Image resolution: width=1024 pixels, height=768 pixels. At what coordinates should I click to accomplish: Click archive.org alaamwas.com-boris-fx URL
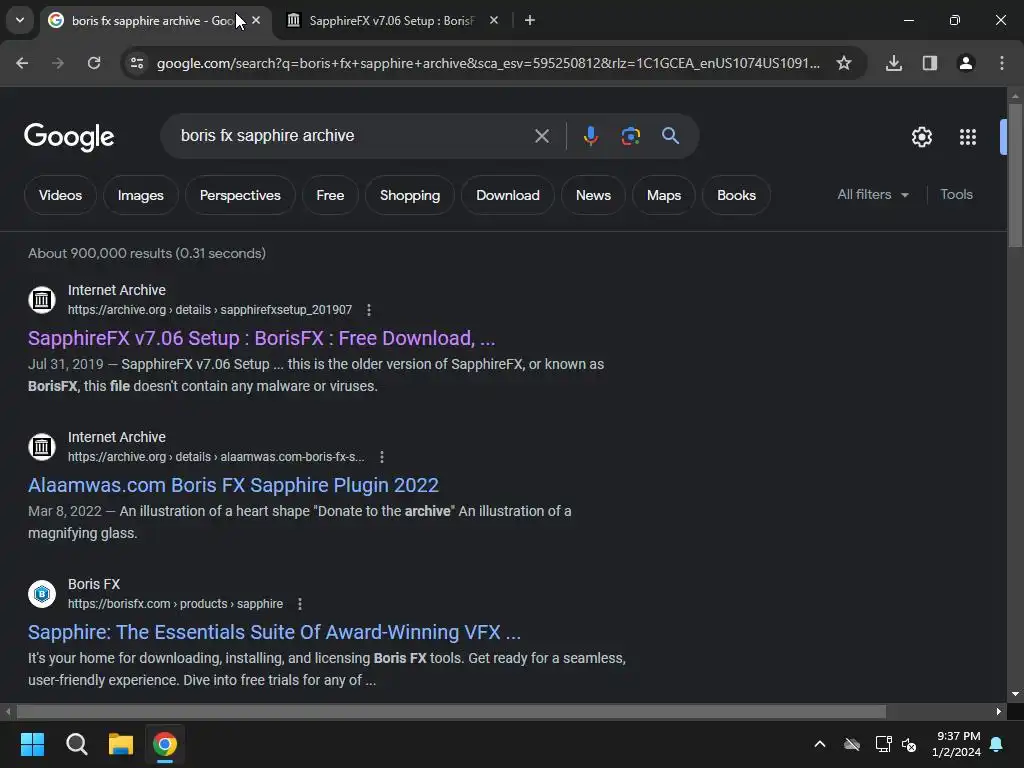click(x=216, y=457)
